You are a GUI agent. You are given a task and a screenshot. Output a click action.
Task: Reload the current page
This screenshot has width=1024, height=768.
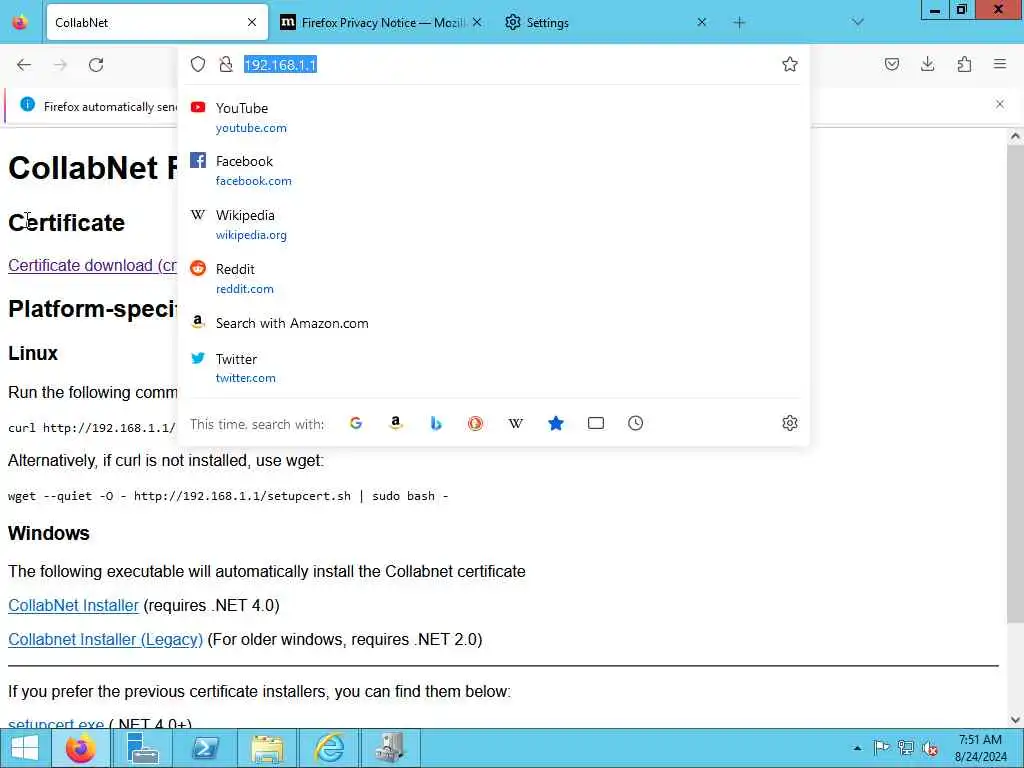pos(96,65)
